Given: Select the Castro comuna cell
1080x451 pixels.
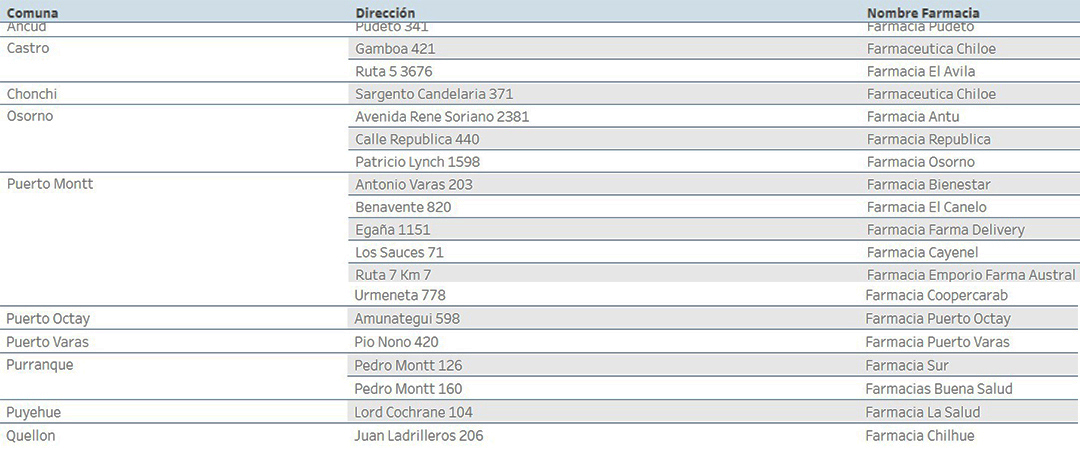Looking at the screenshot, I should coord(28,48).
